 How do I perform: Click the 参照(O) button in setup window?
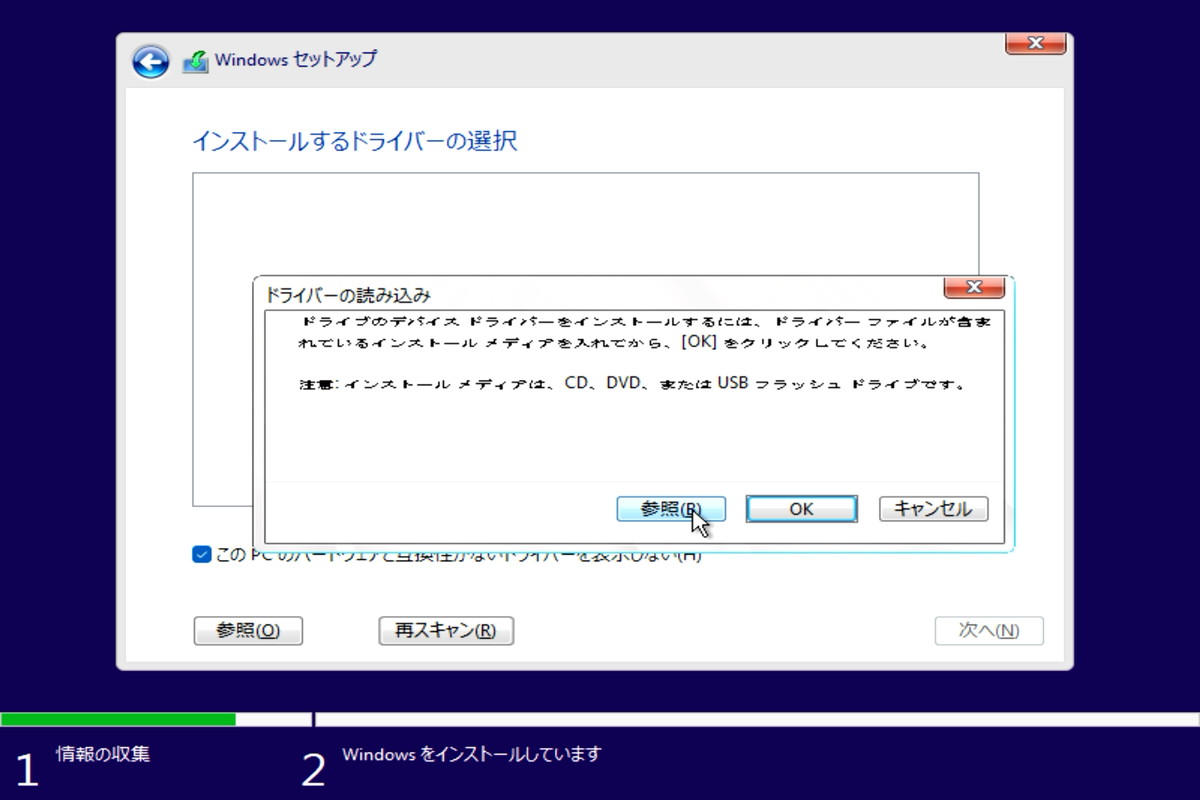click(x=248, y=631)
